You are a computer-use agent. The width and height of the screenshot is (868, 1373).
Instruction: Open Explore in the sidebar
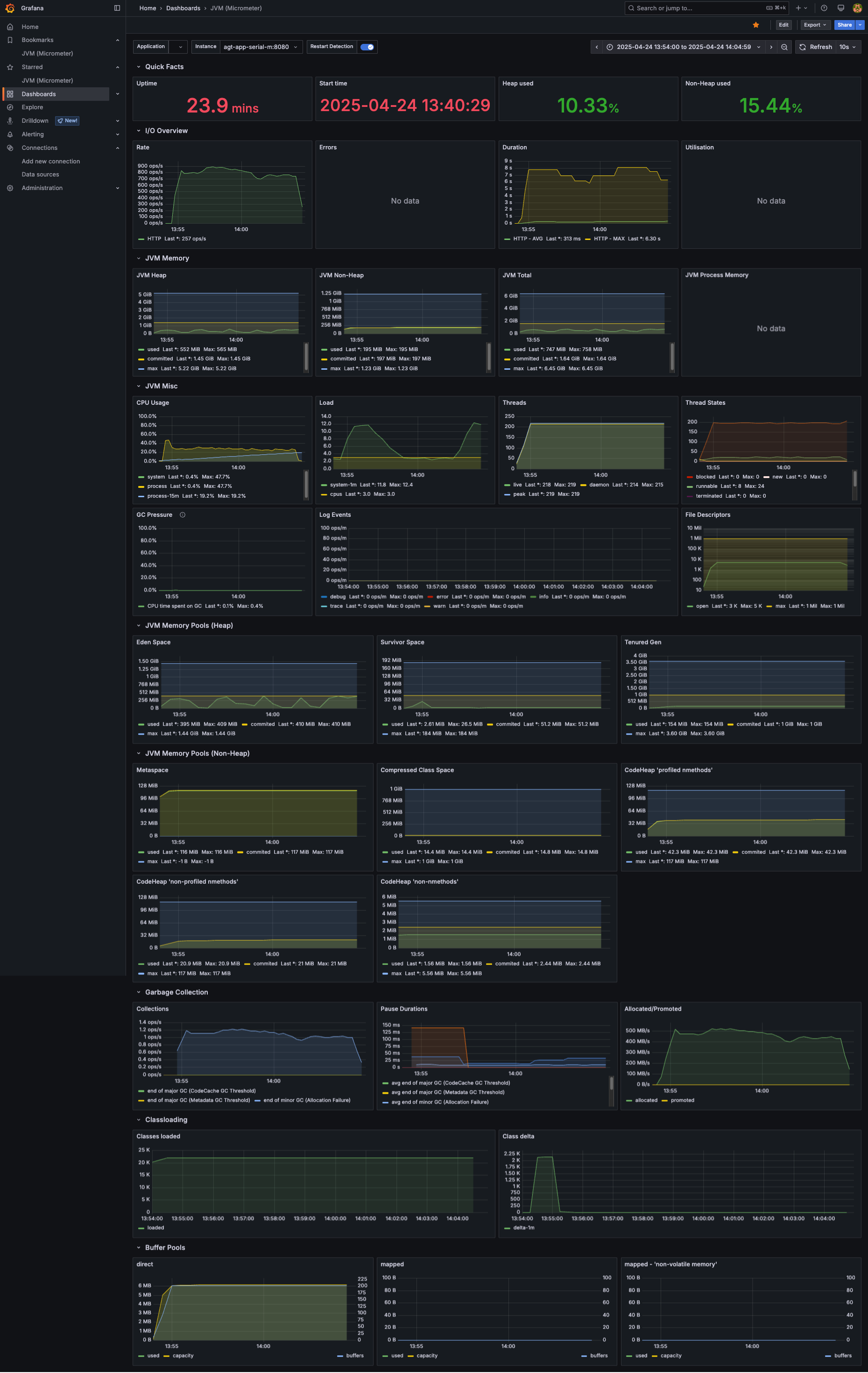click(x=33, y=107)
